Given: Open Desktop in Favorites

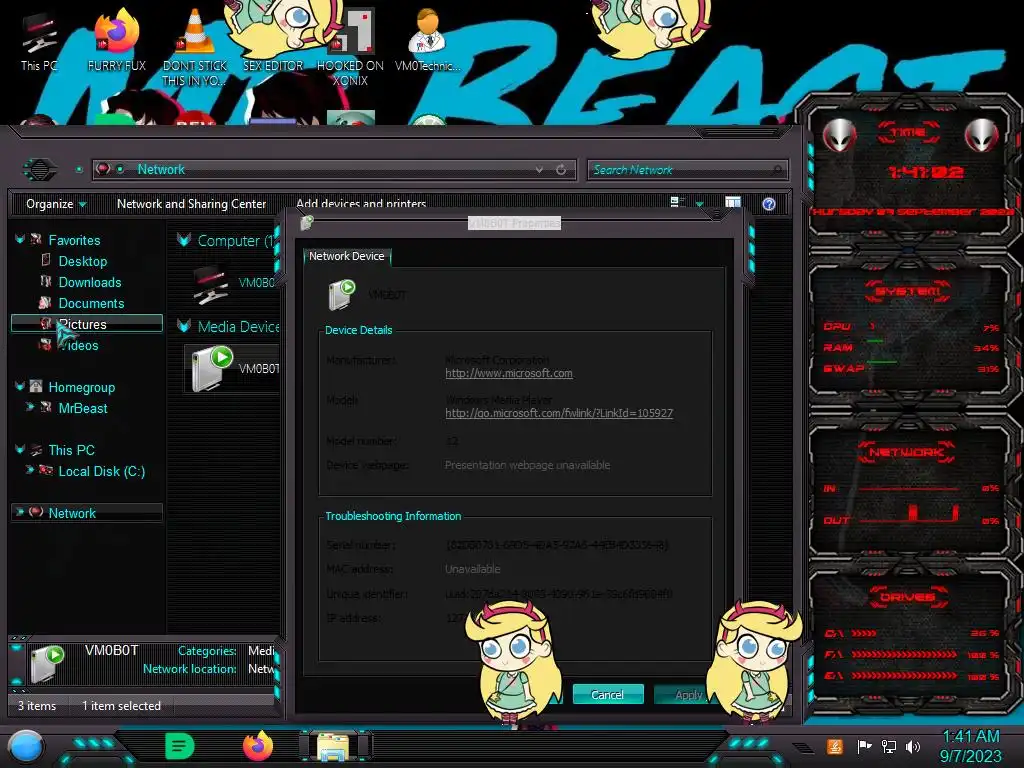Looking at the screenshot, I should 83,261.
